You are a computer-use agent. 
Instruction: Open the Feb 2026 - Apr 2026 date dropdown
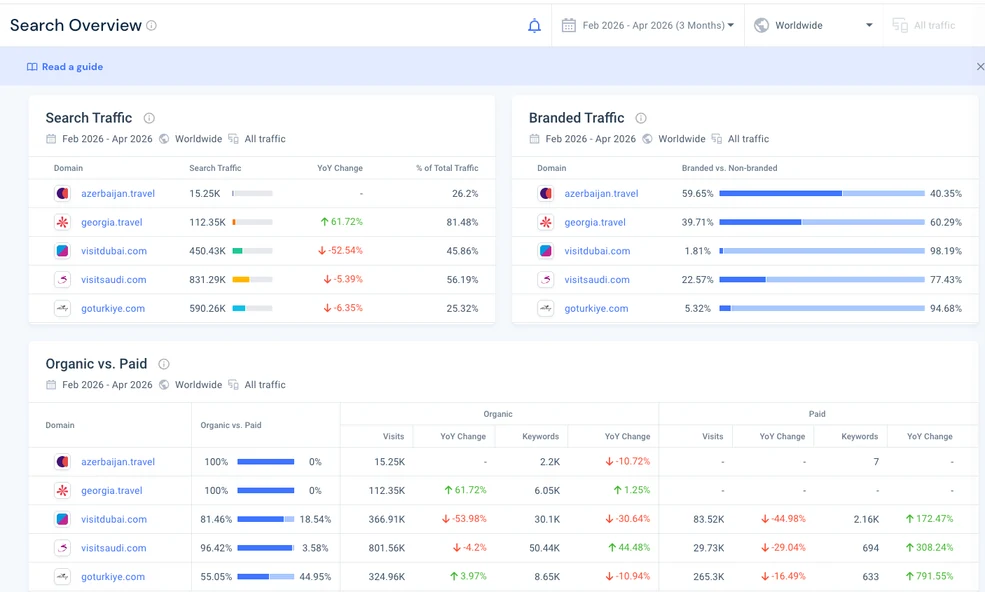tap(648, 26)
